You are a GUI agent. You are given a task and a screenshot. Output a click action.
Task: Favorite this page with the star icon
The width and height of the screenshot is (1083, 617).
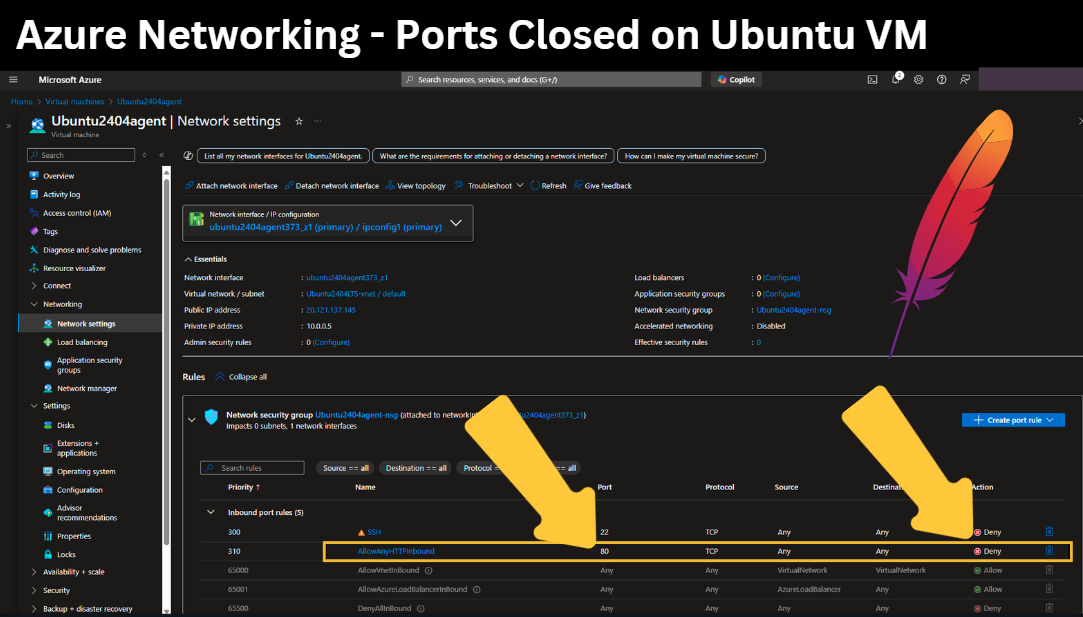(299, 121)
